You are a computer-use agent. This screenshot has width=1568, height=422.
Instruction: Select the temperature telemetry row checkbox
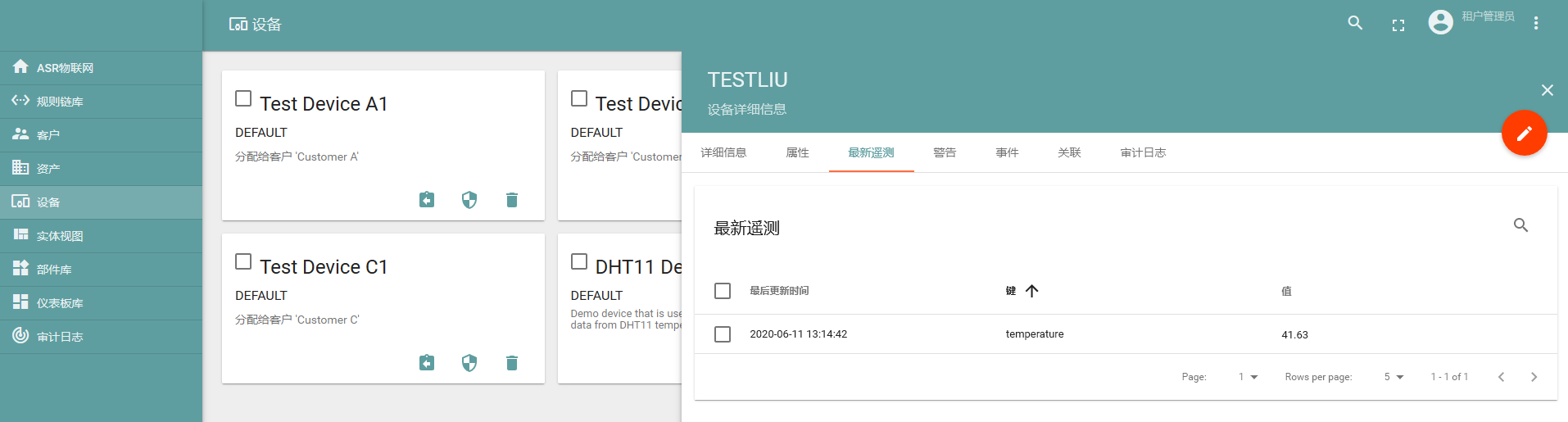(x=723, y=334)
